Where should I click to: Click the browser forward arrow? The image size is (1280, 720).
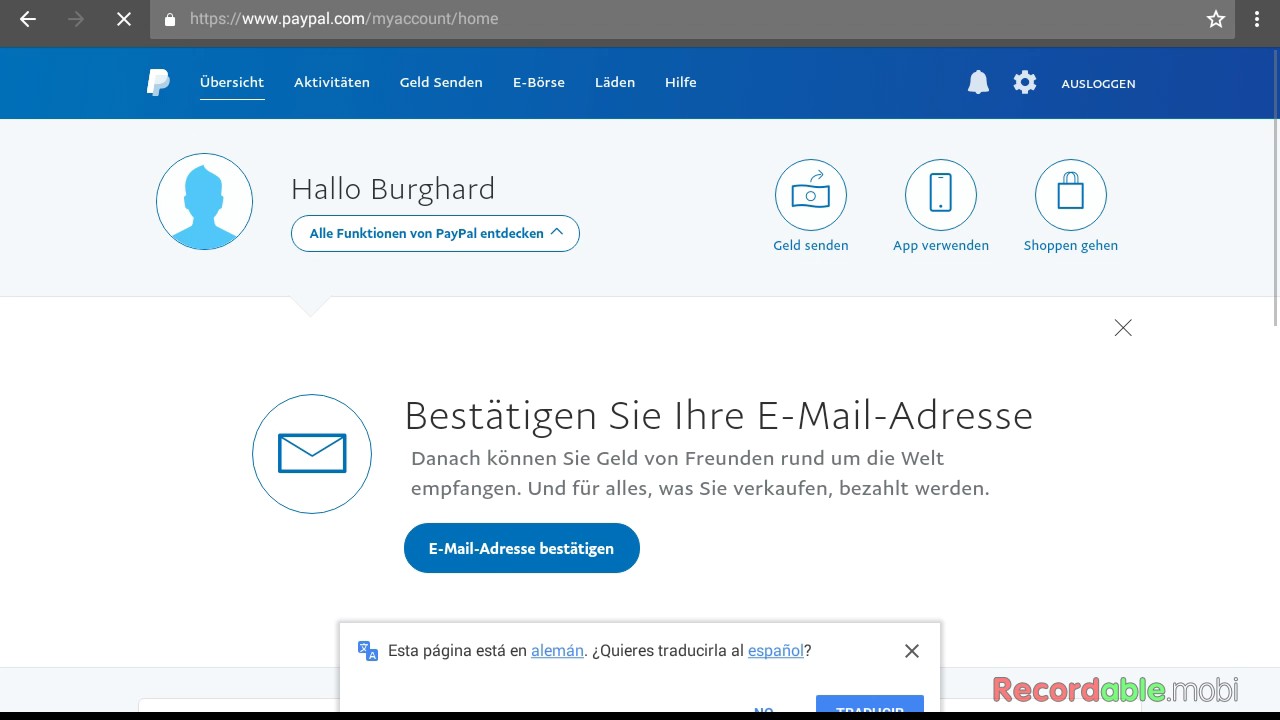pos(76,19)
